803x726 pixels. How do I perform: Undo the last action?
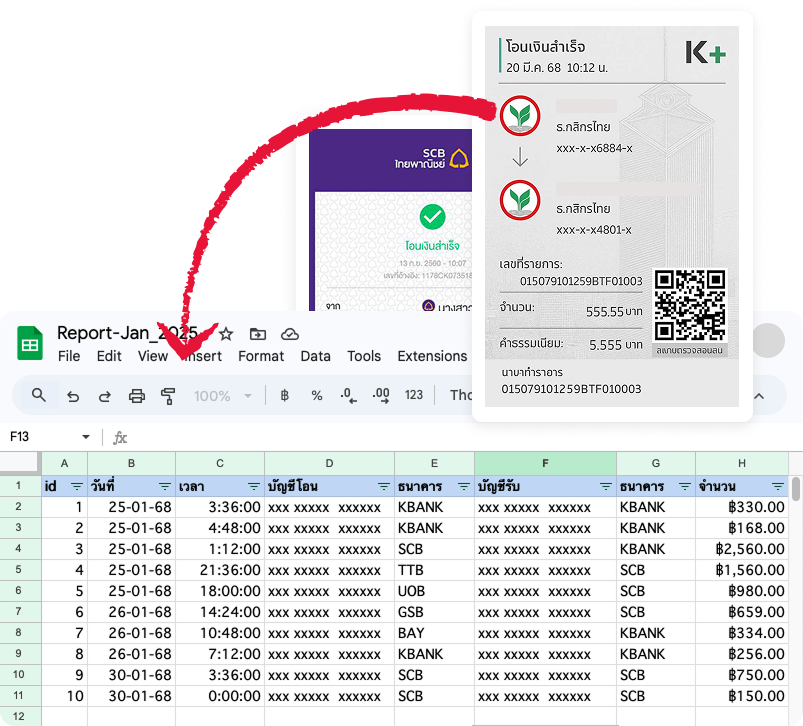click(x=73, y=396)
